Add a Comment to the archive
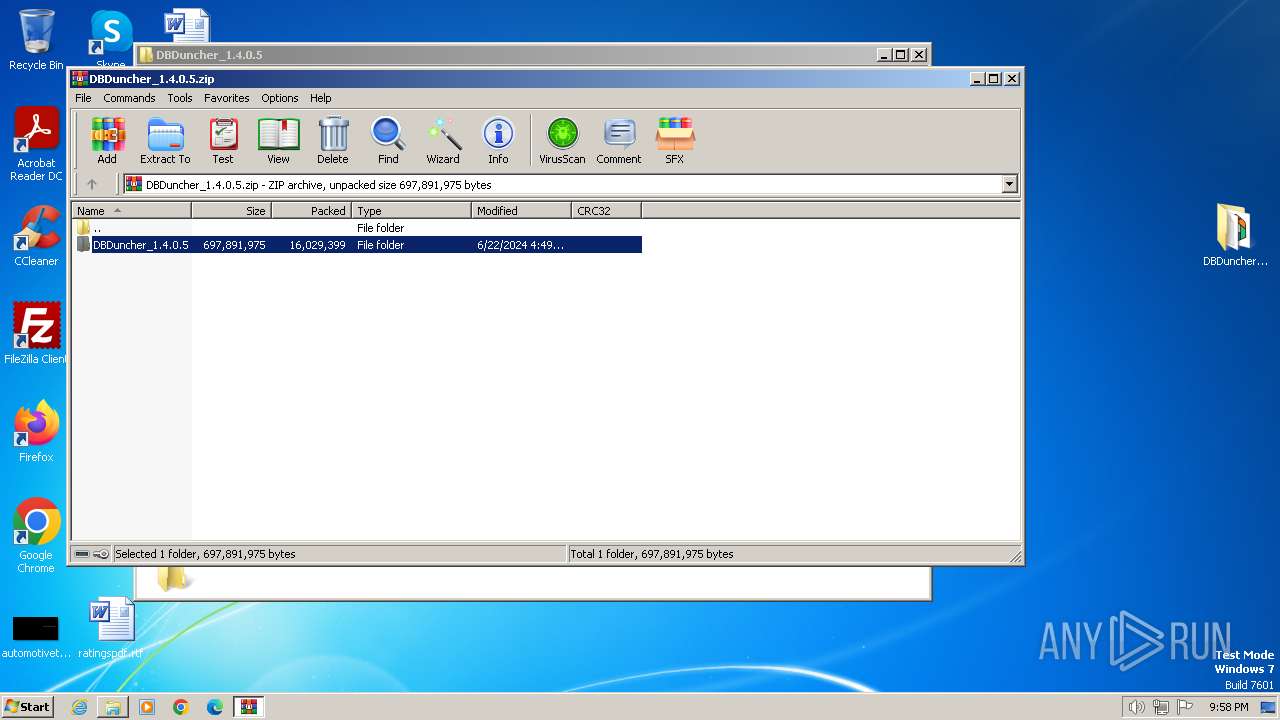 (x=619, y=141)
